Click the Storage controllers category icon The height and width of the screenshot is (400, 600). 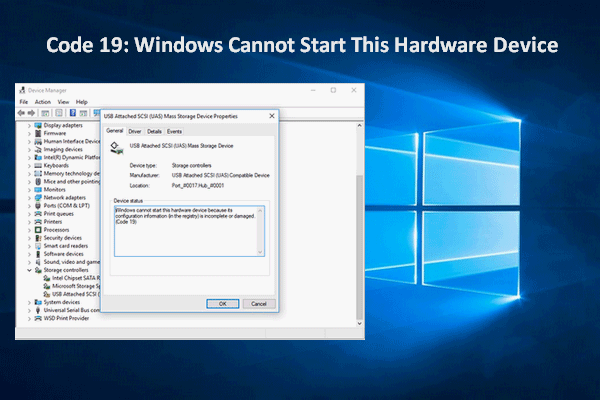[x=38, y=270]
